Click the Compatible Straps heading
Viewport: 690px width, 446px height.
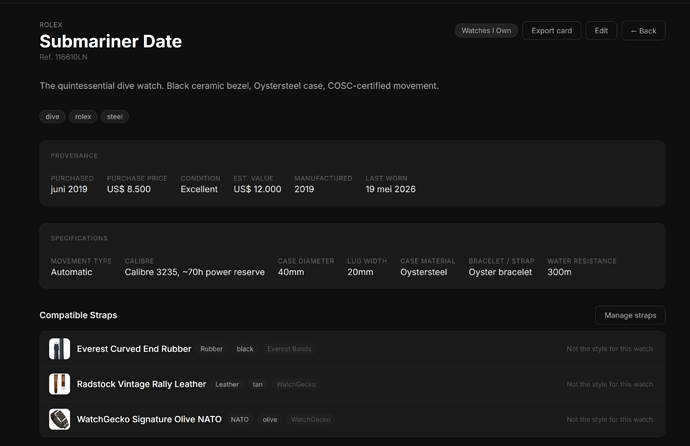(78, 315)
